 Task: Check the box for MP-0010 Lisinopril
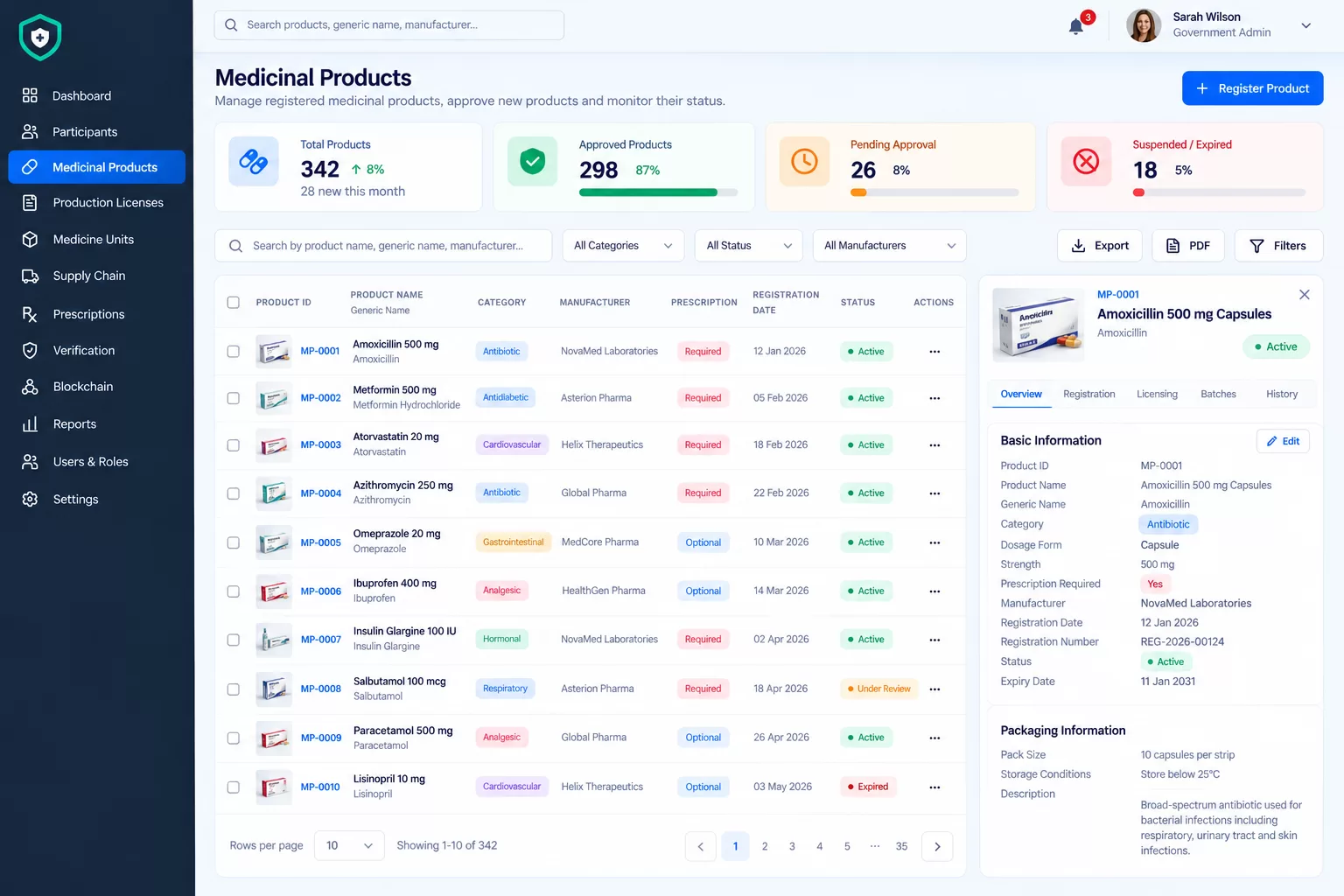(x=234, y=787)
